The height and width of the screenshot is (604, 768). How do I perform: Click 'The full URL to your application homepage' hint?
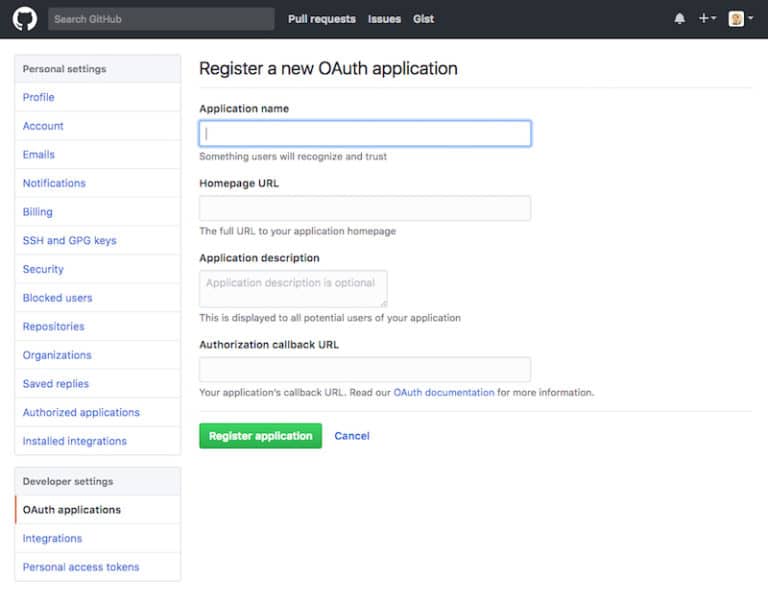(x=297, y=231)
